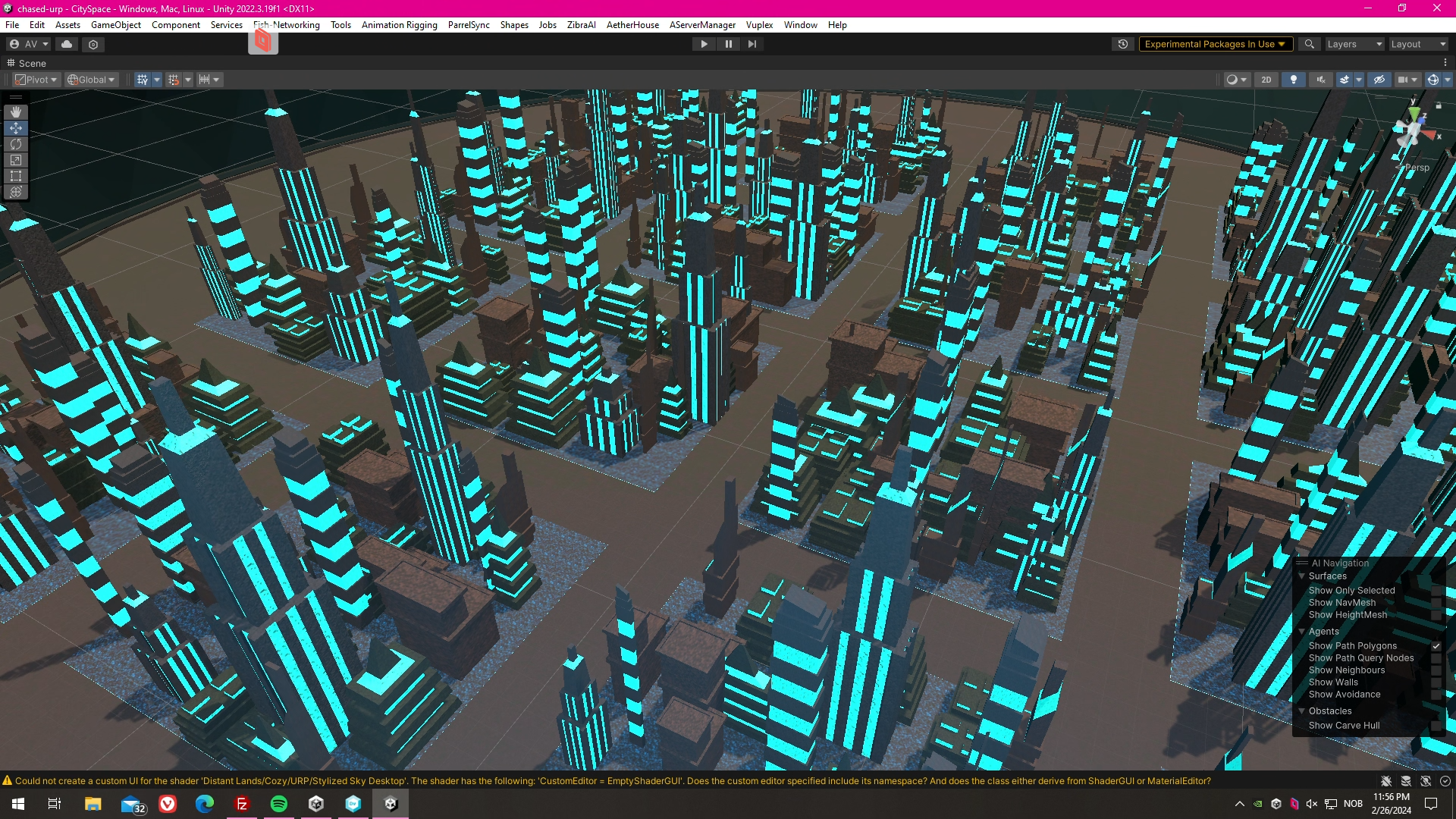Viewport: 1456px width, 819px height.
Task: Enable Show Carve Hull checkbox
Action: click(x=1436, y=726)
